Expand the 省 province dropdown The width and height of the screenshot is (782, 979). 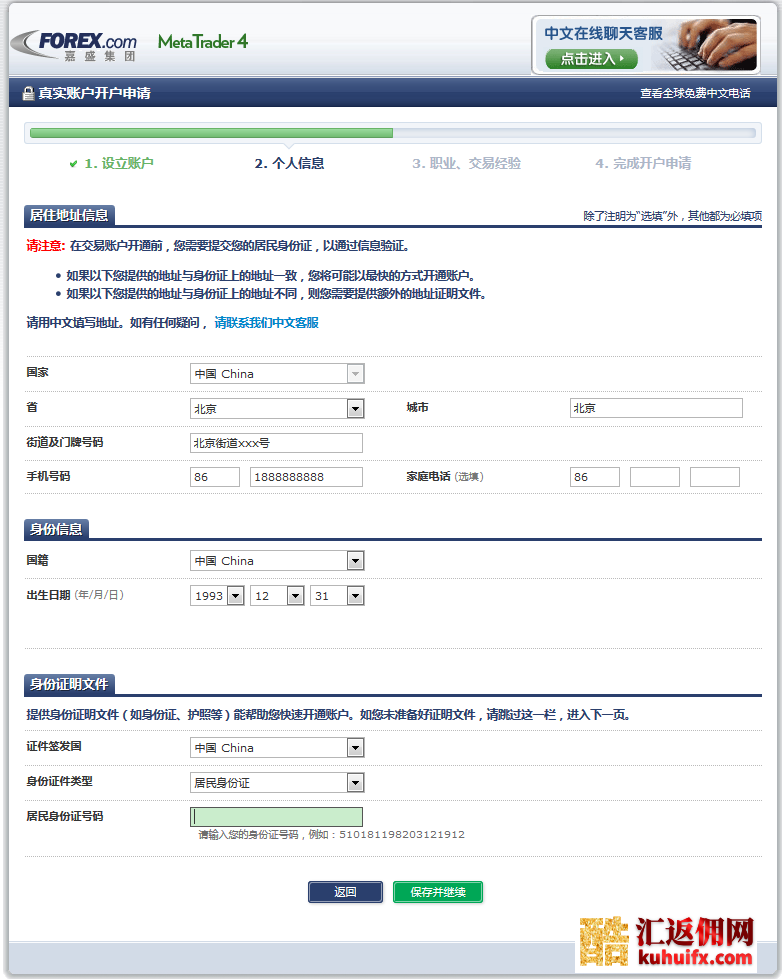pos(355,408)
